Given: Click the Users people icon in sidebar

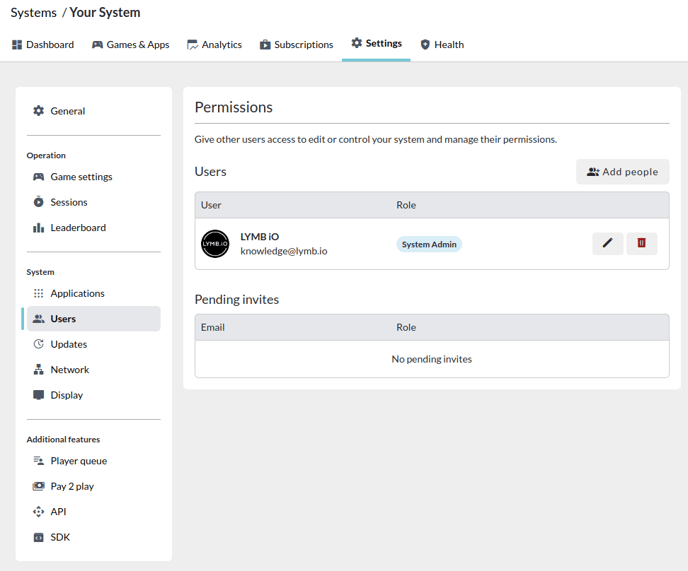Looking at the screenshot, I should point(39,319).
